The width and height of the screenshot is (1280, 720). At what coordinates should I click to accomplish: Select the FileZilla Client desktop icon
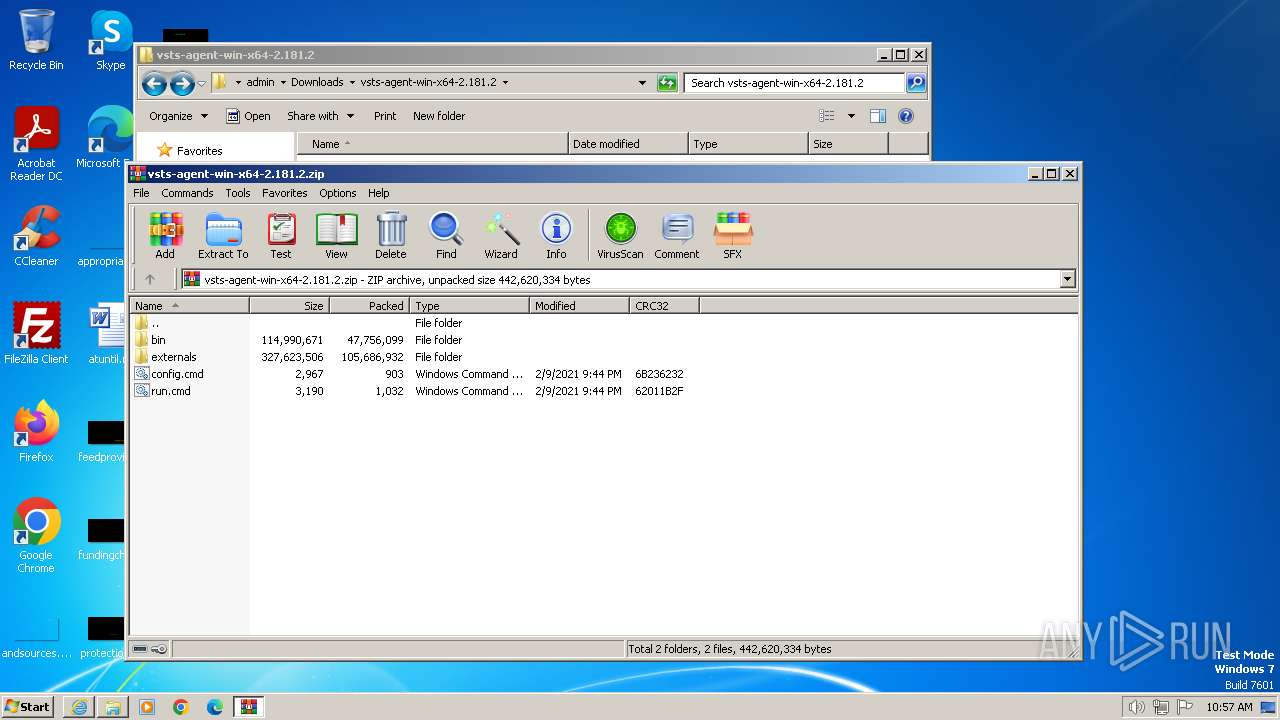click(36, 334)
